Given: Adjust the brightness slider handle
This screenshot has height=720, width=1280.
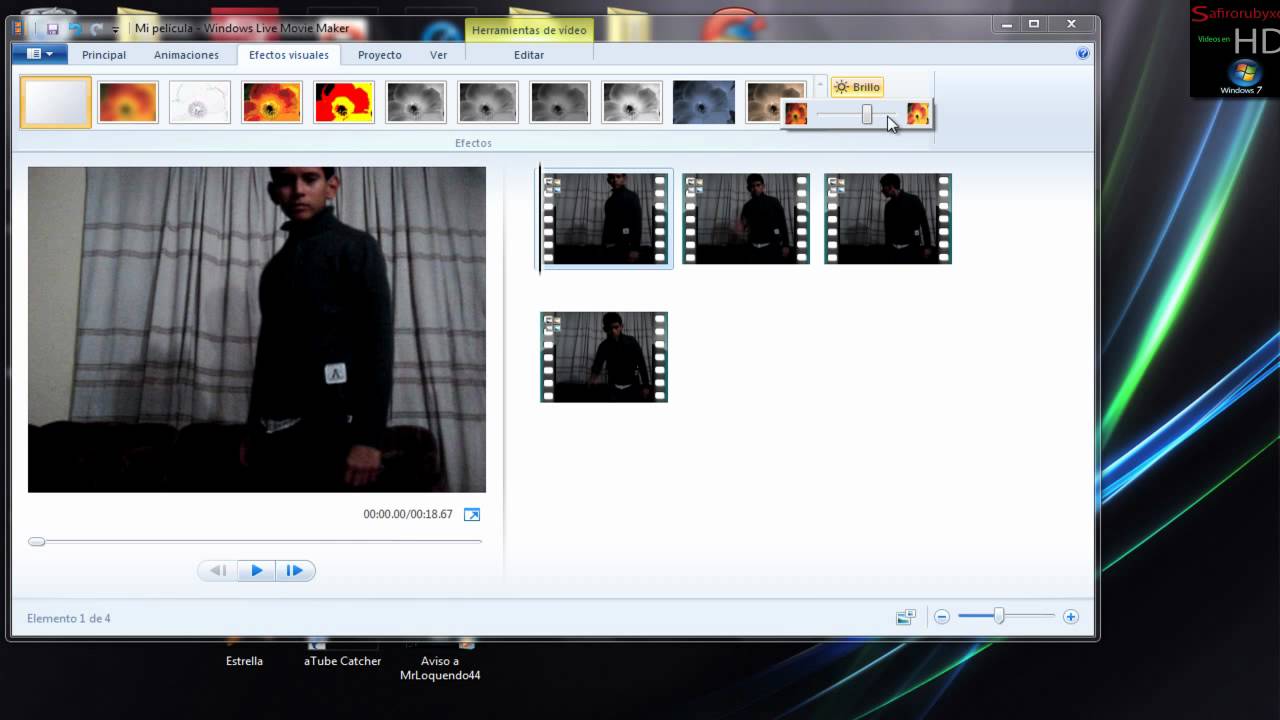Looking at the screenshot, I should pos(867,115).
